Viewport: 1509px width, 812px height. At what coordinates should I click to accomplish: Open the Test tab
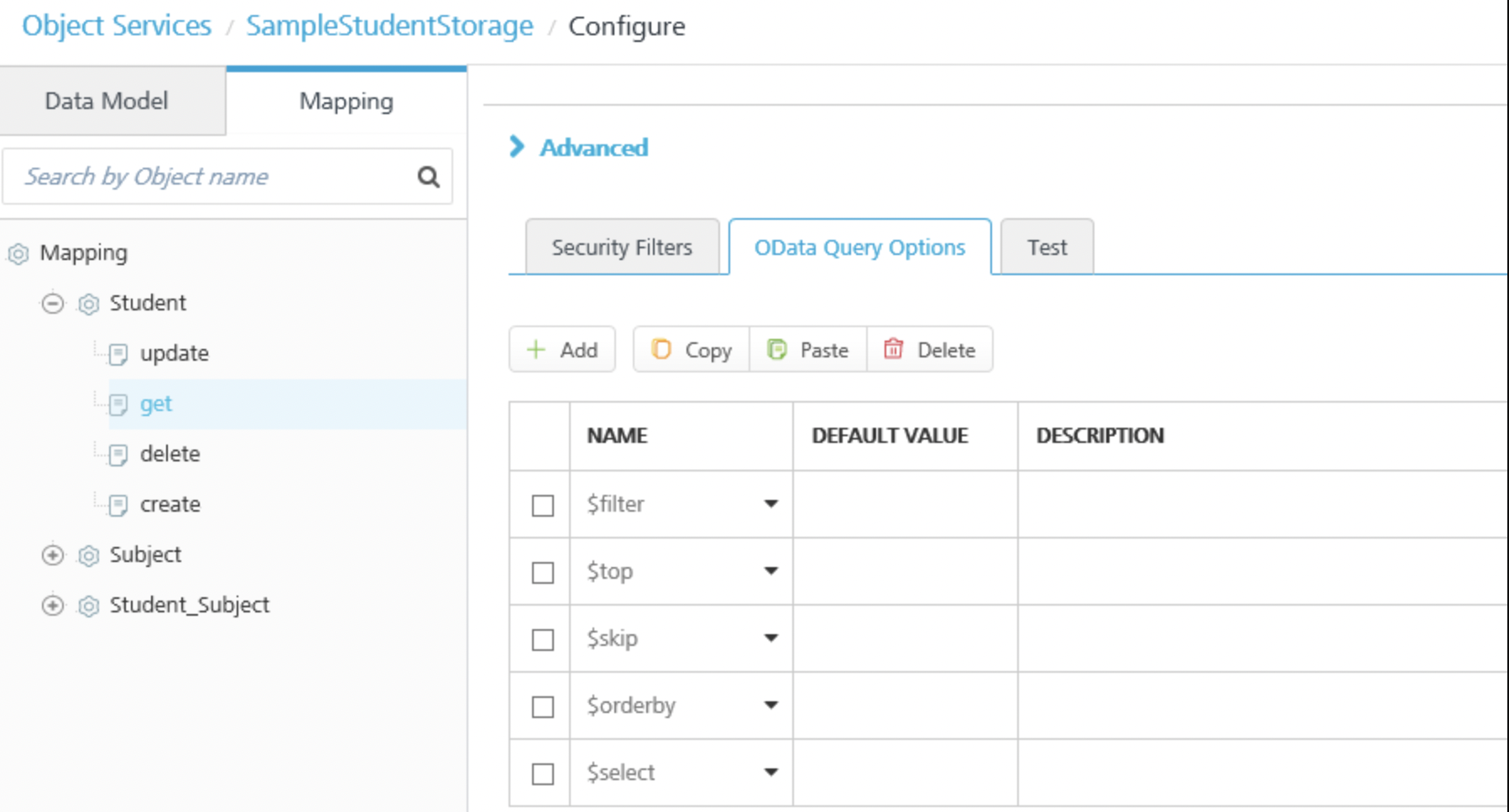(1047, 247)
